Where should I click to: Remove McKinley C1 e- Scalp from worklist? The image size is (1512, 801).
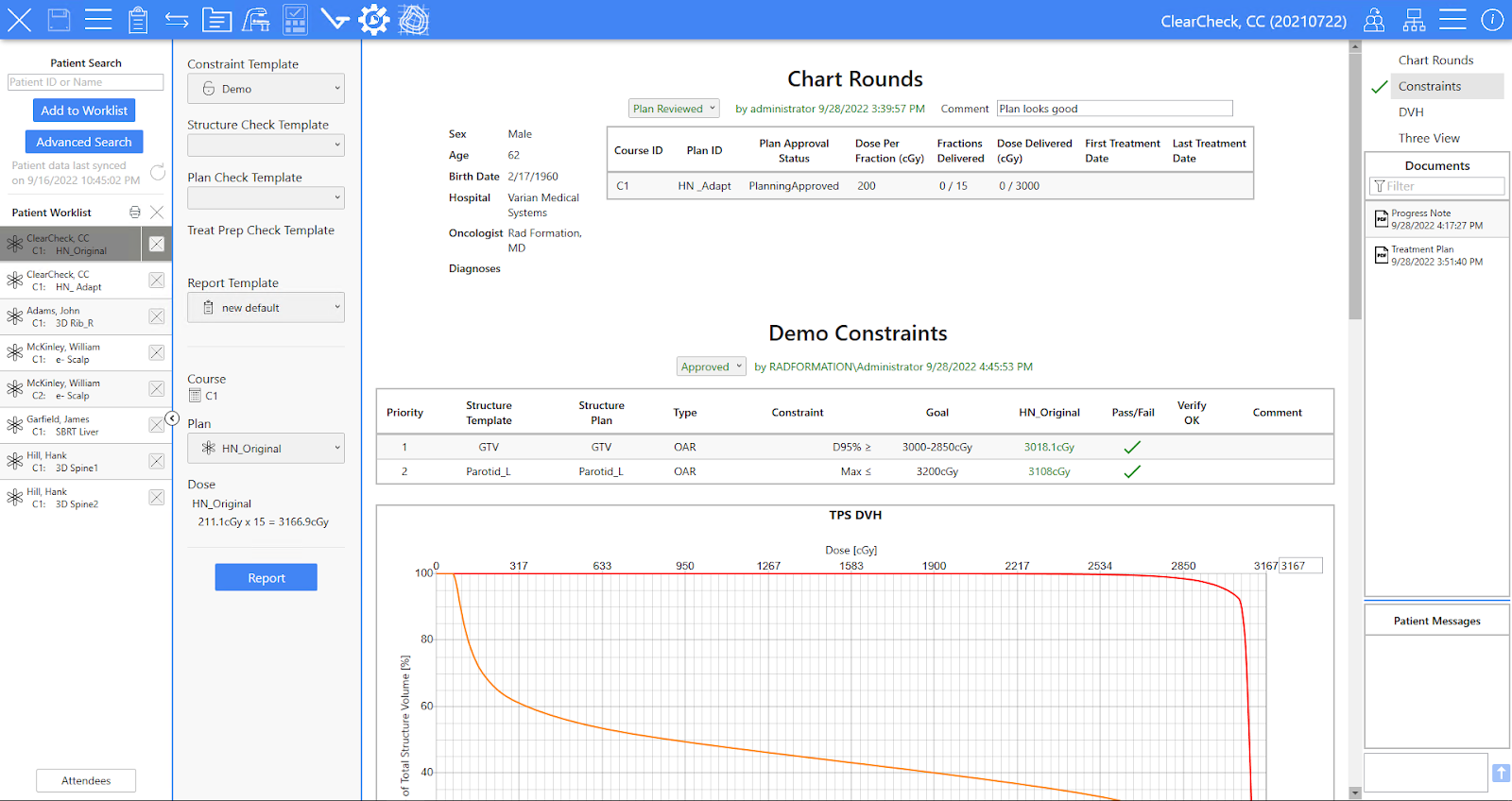(x=157, y=352)
